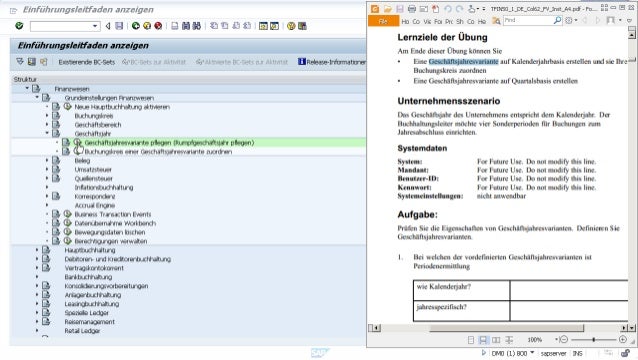Image resolution: width=638 pixels, height=360 pixels.
Task: Click the PDF reader Open folder icon
Action: tap(387, 9)
